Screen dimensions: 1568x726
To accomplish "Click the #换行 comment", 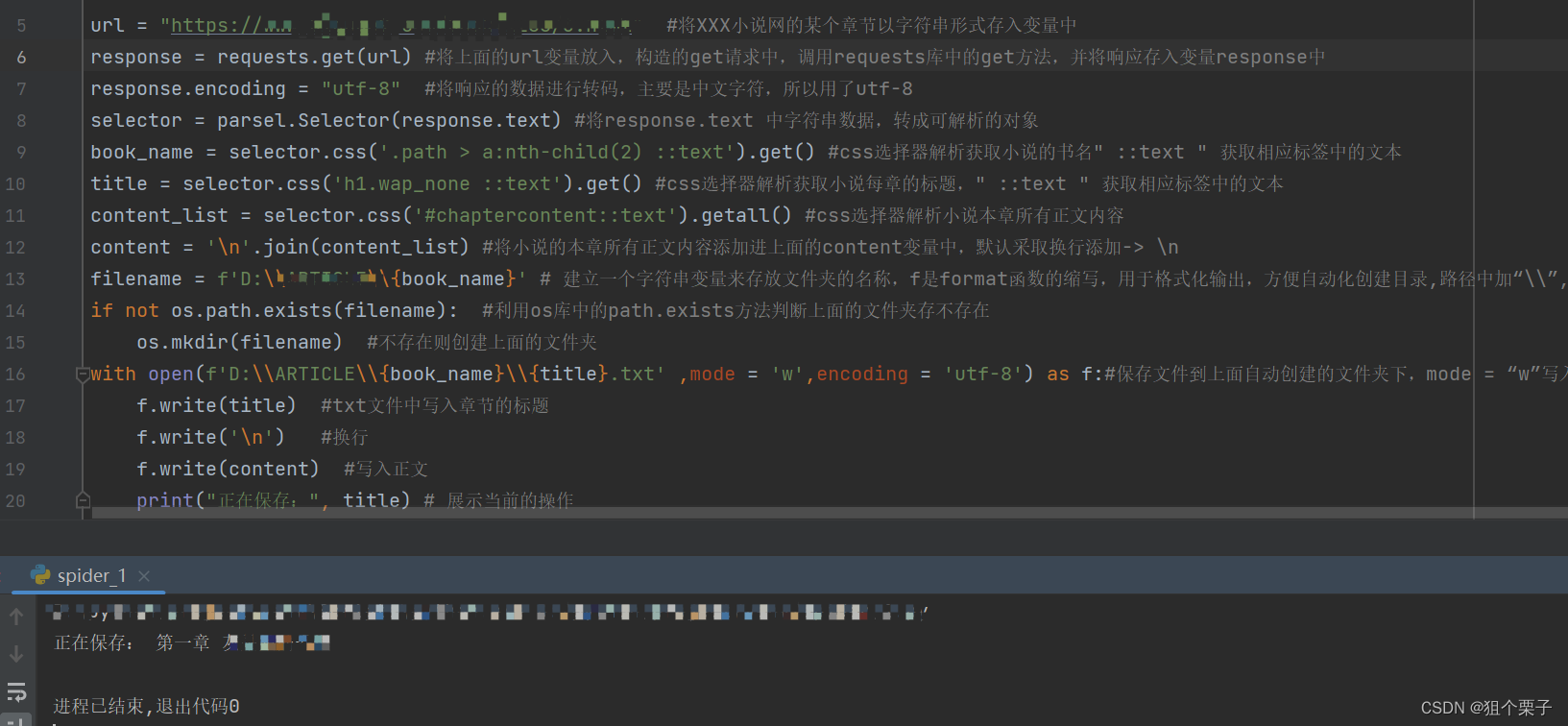I will coord(345,437).
